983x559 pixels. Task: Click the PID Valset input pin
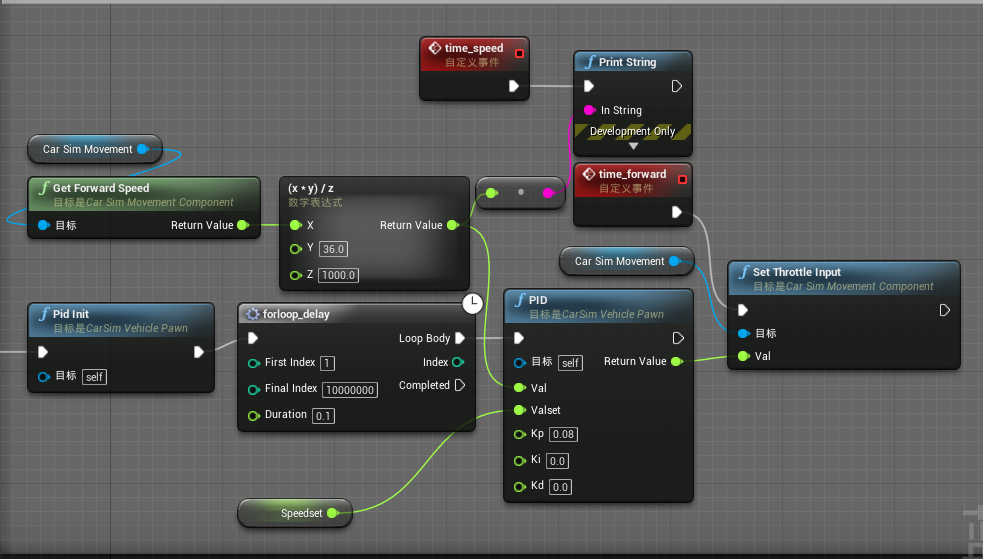tap(519, 410)
